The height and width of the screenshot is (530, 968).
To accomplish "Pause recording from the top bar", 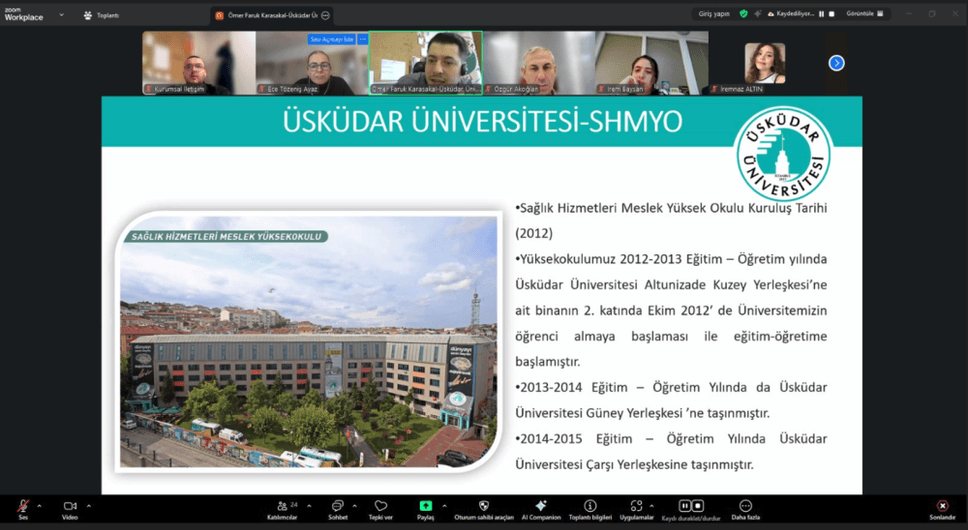I will tap(822, 14).
